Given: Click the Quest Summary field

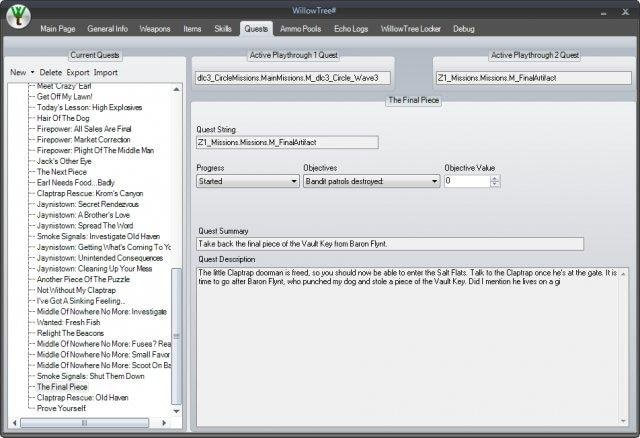Looking at the screenshot, I should tap(390, 244).
